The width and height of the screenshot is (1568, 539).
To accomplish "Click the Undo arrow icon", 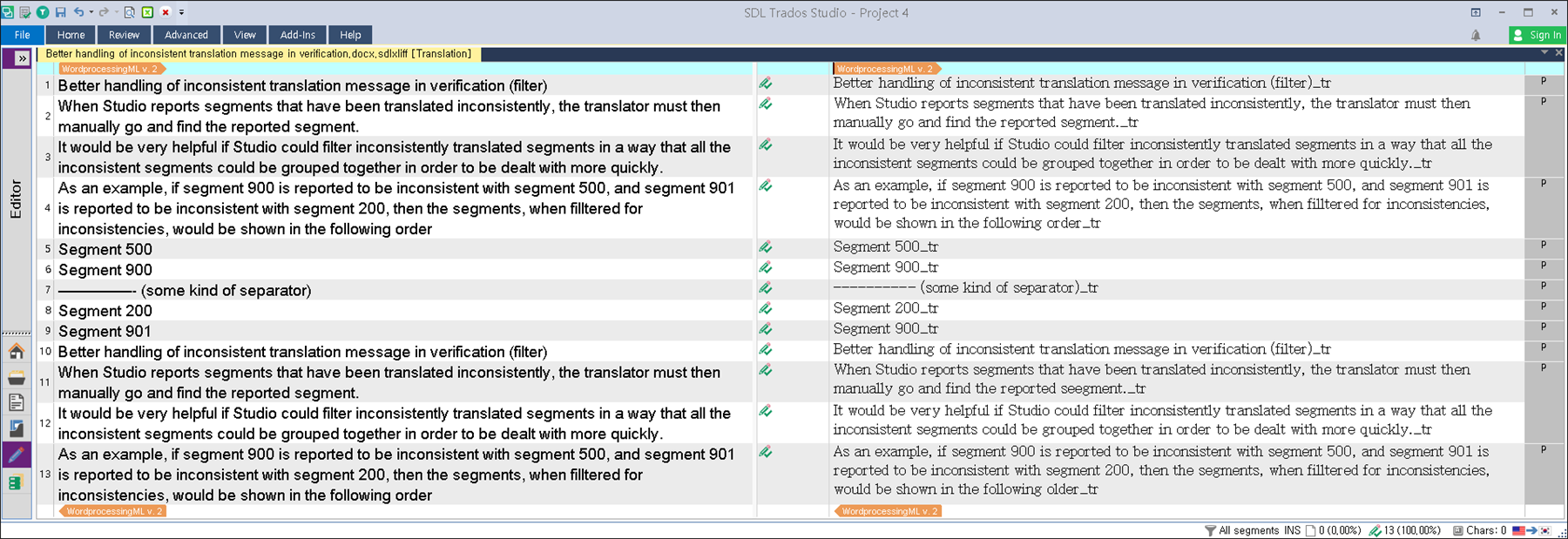I will [x=78, y=12].
